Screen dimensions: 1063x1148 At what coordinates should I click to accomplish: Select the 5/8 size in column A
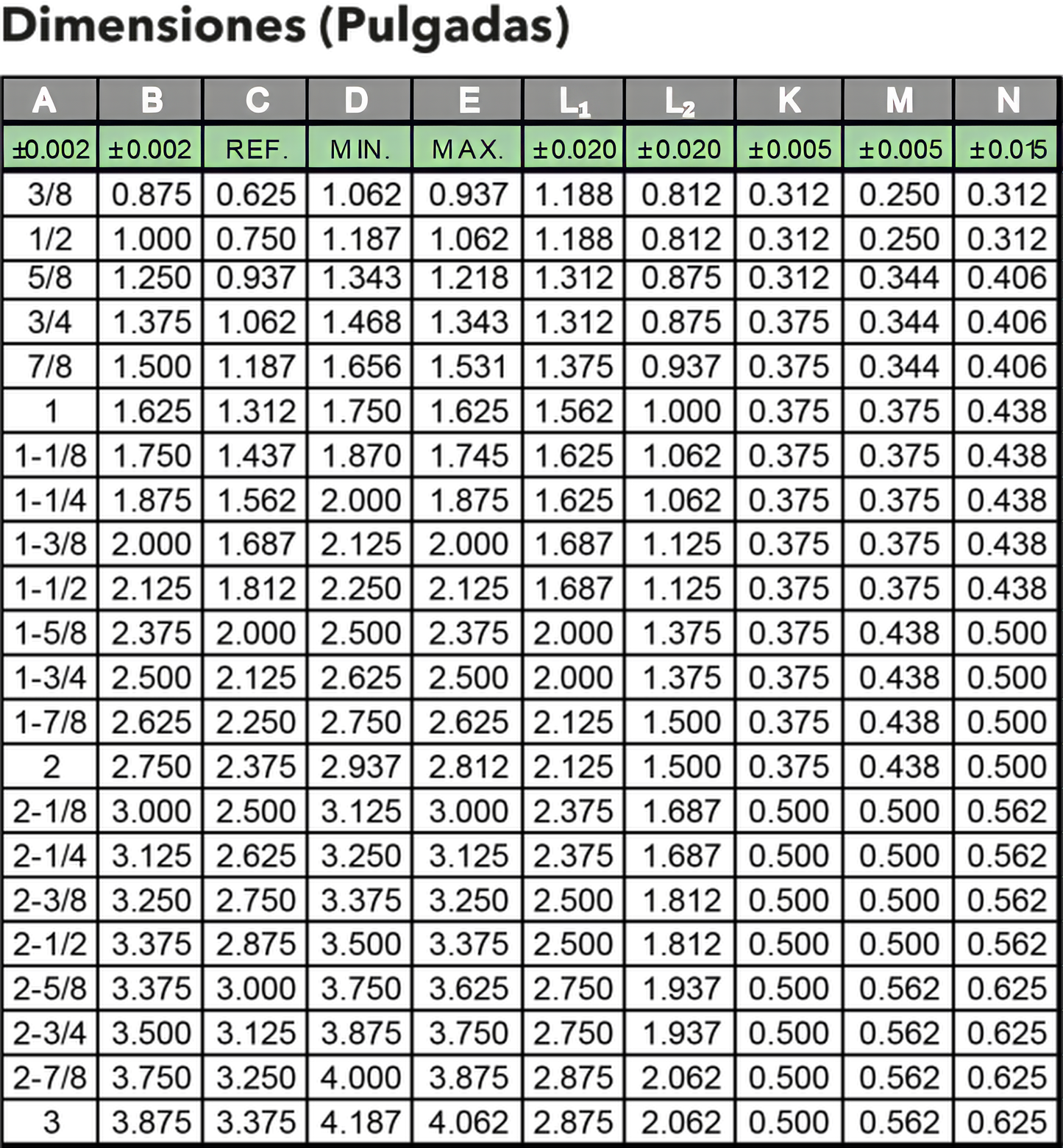coord(50,278)
